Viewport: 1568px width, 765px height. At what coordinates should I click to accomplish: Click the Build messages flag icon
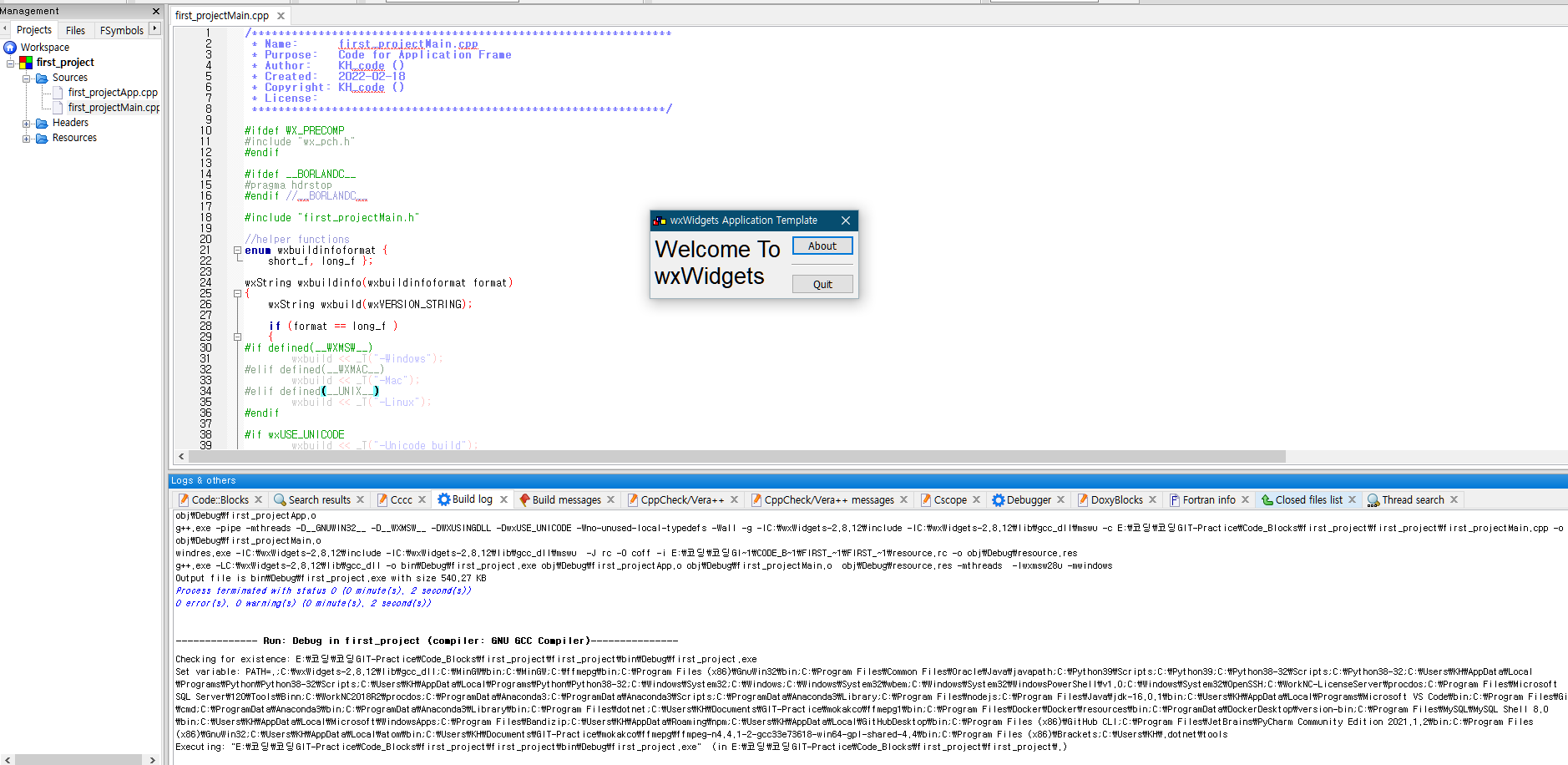[524, 500]
